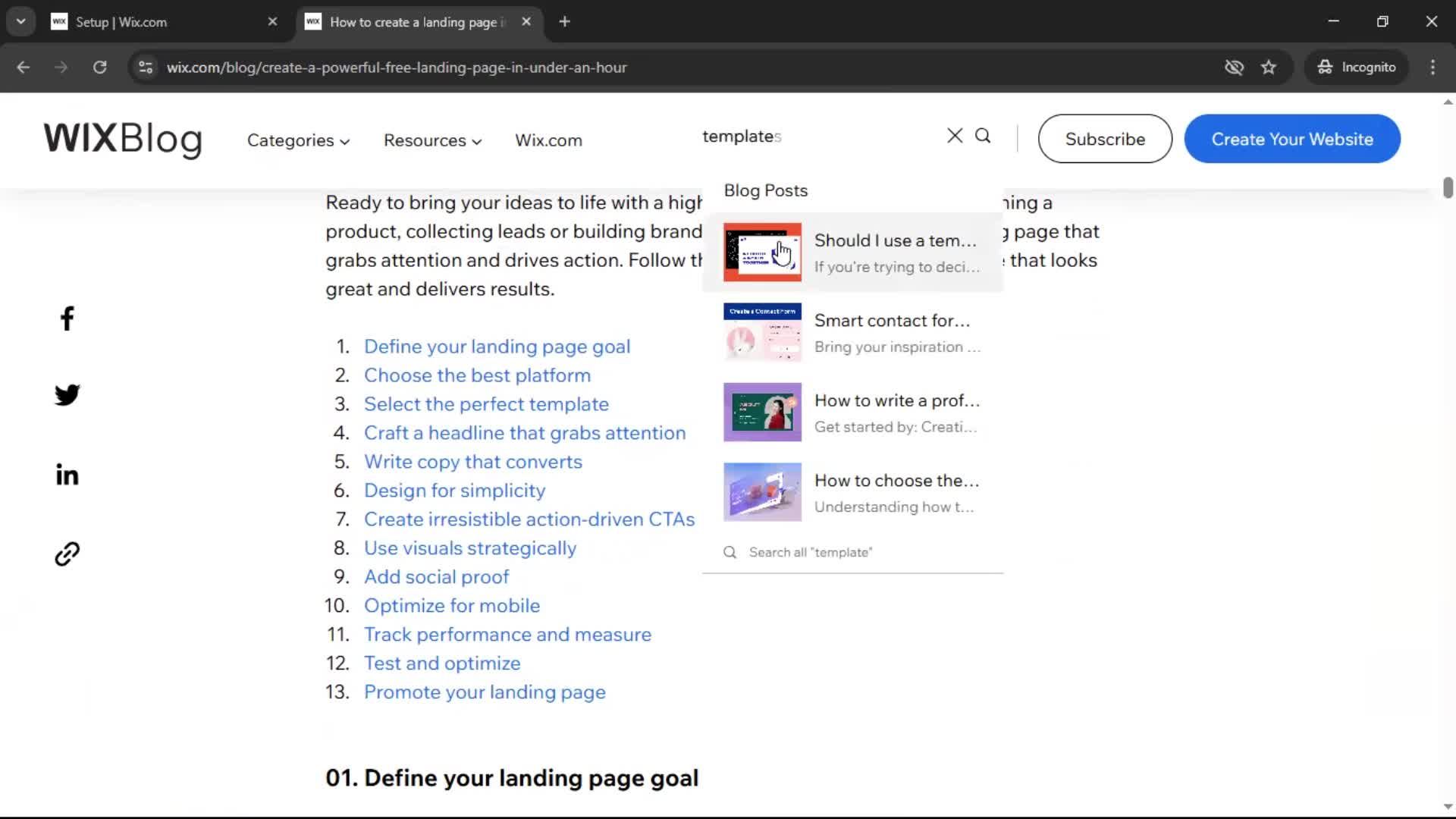Viewport: 1456px width, 819px height.
Task: Switch to the How to create a landing page tab
Action: click(419, 22)
